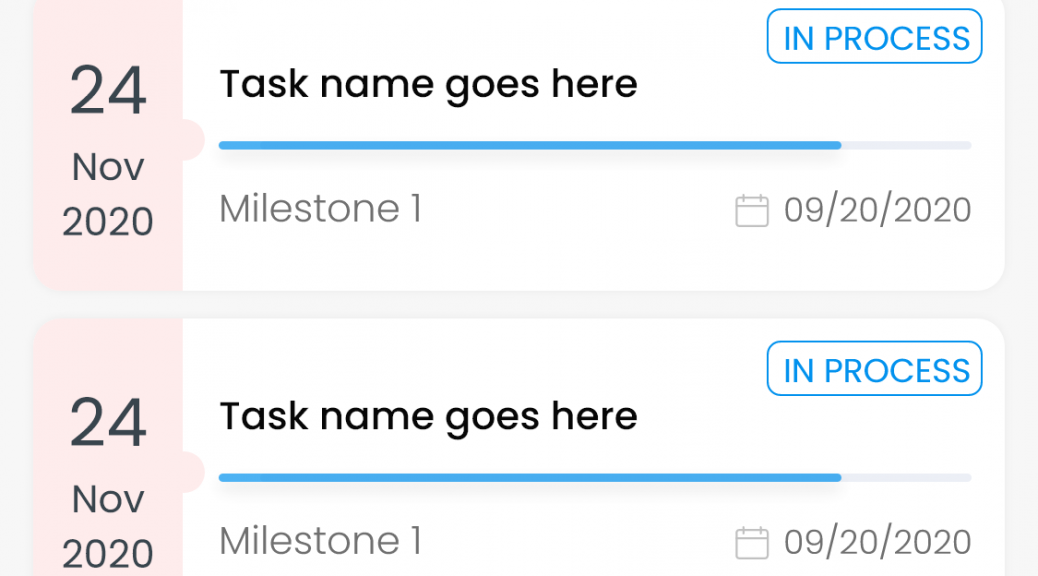Viewport: 1038px width, 576px height.
Task: Click the round notch on the second card's date panel
Action: coord(193,472)
